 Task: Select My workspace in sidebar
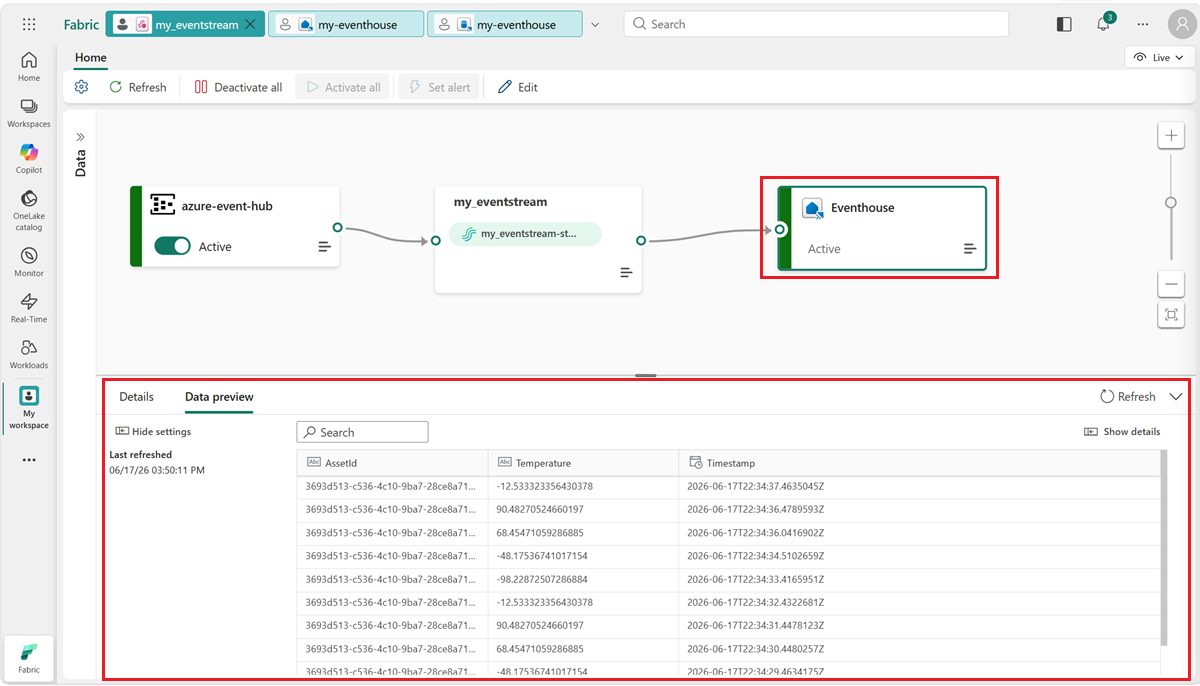click(29, 407)
